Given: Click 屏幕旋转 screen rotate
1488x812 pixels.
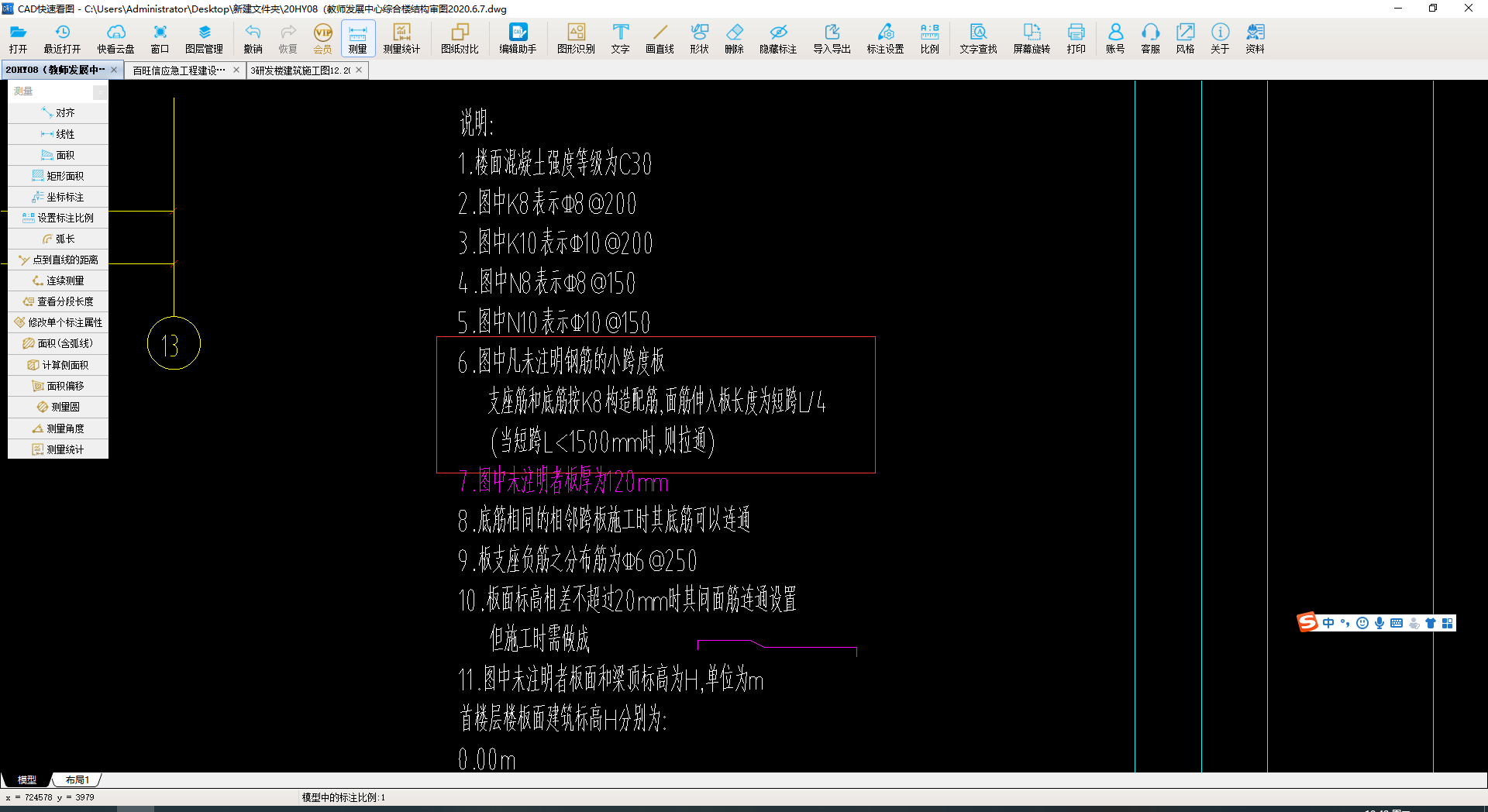Looking at the screenshot, I should tap(1032, 39).
